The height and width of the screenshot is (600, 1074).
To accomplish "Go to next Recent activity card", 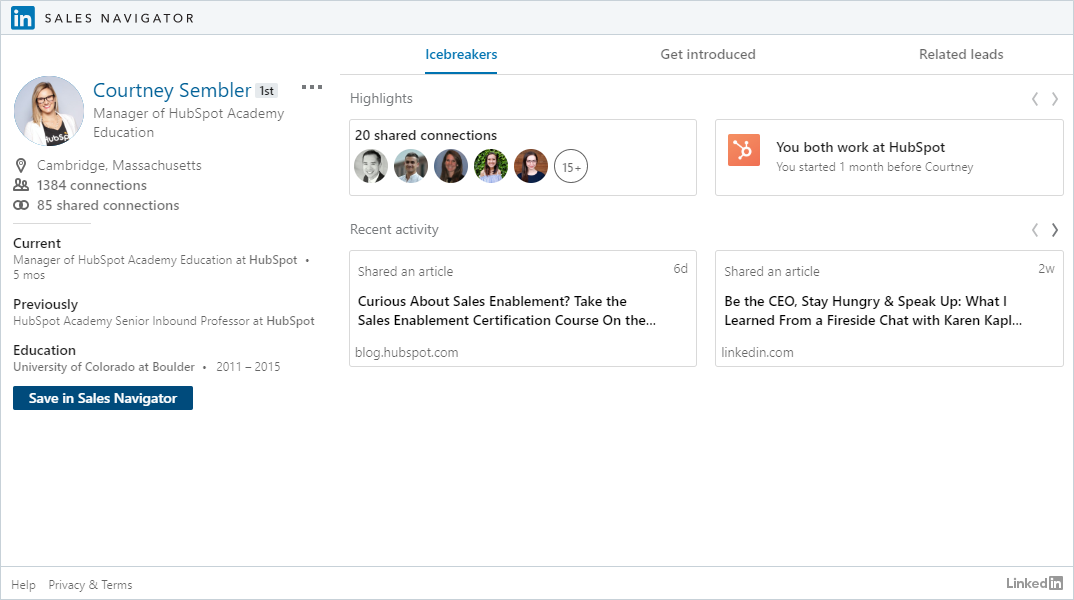I will coord(1055,229).
